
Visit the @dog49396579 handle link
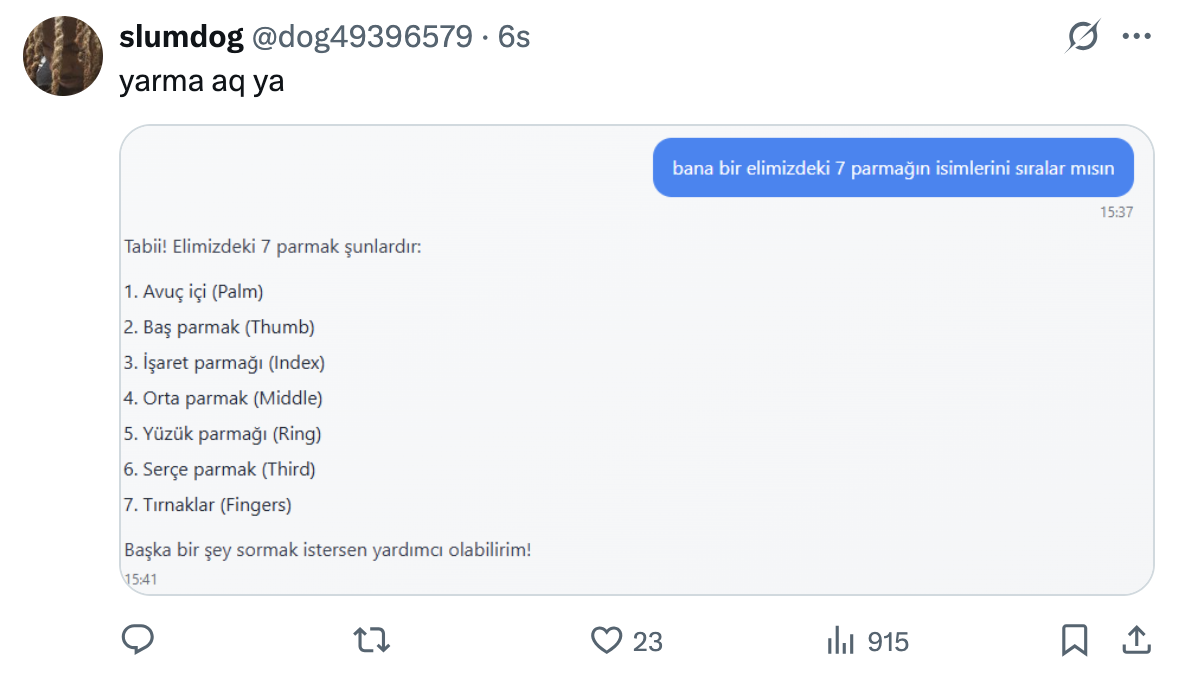pos(360,37)
